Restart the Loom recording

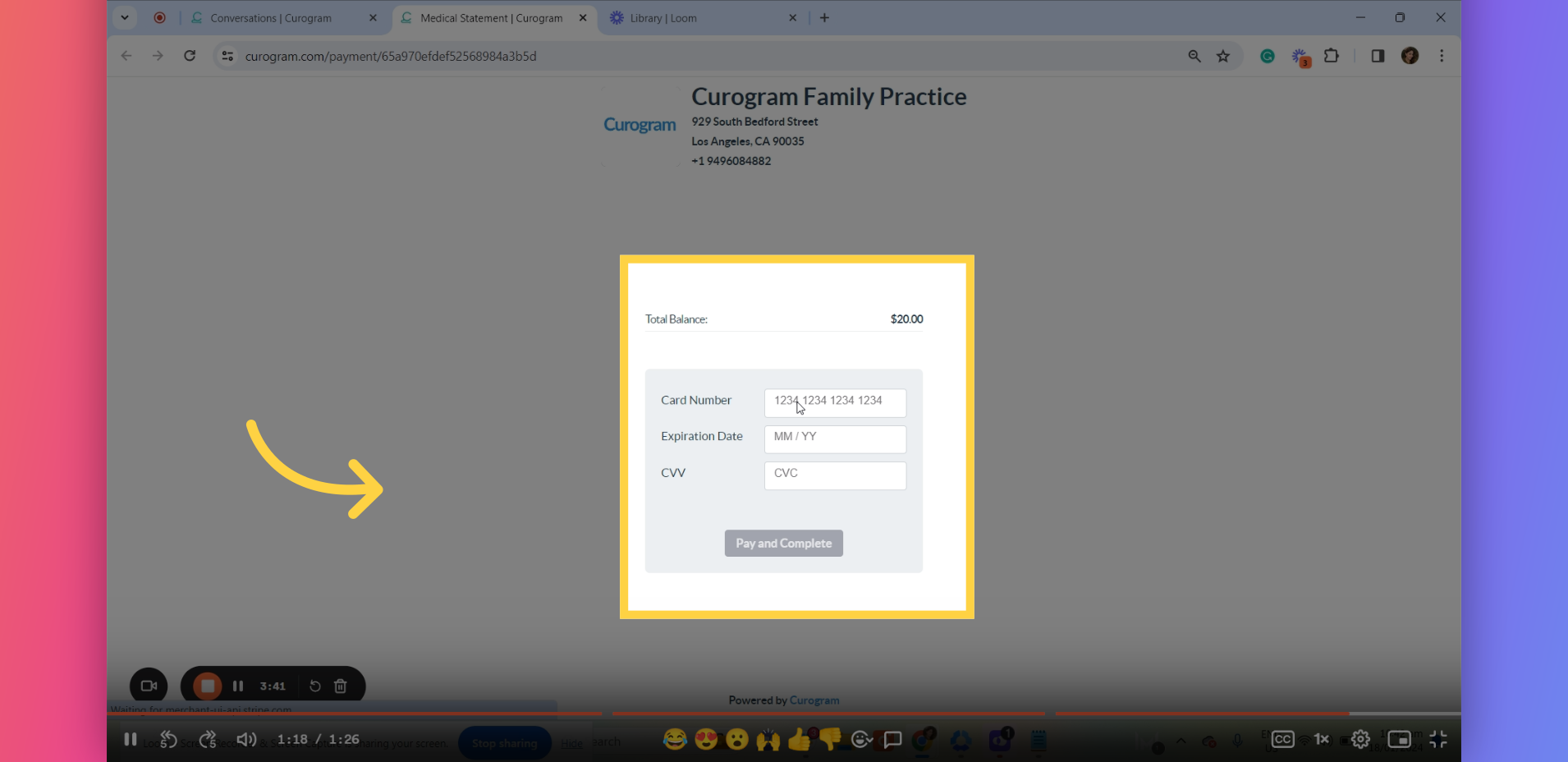coord(315,686)
